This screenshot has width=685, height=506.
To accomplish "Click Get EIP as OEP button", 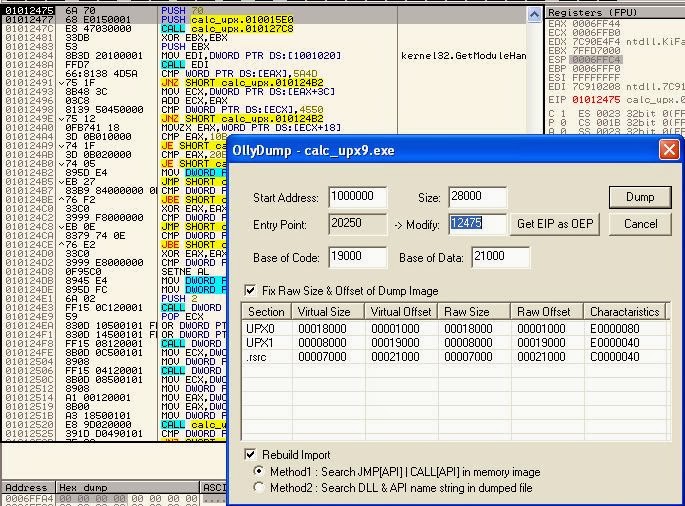I will pos(555,224).
